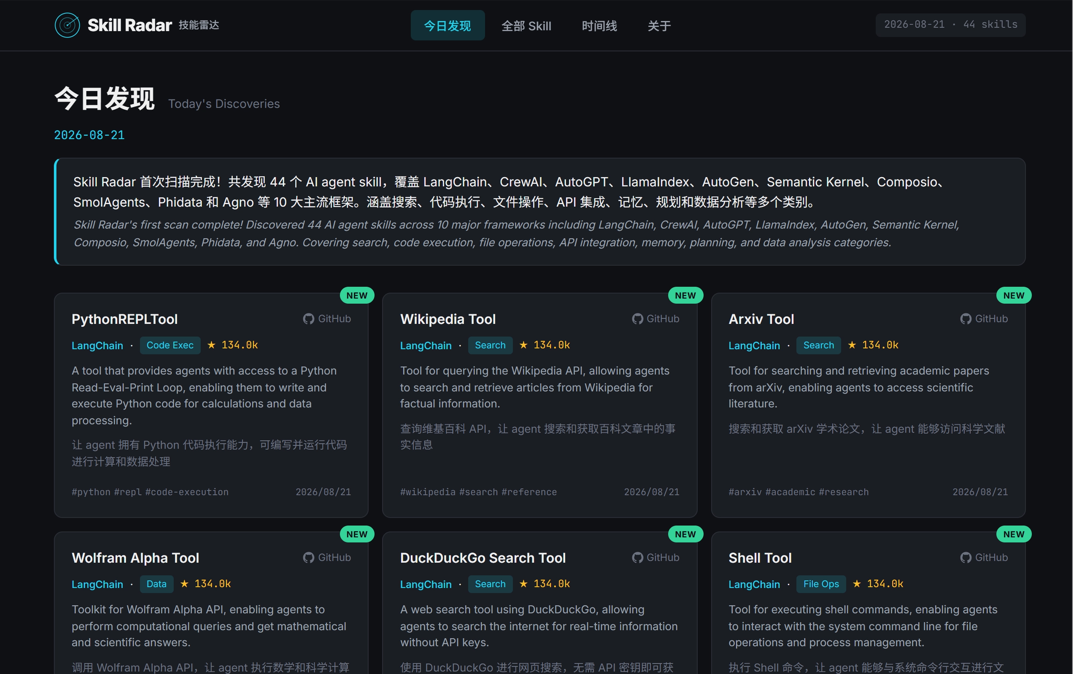Click the 2026-08-21 · 44 skills badge

click(x=951, y=25)
